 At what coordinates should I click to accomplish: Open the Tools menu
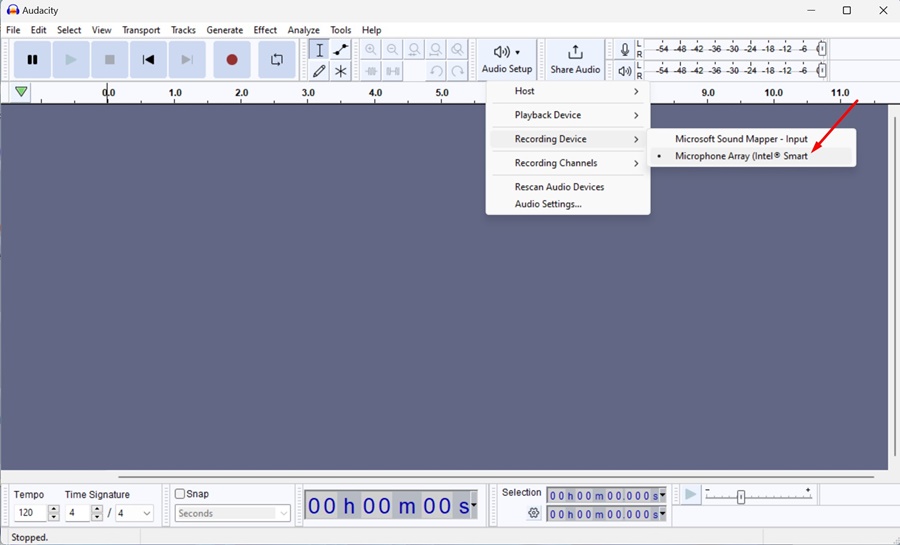340,30
